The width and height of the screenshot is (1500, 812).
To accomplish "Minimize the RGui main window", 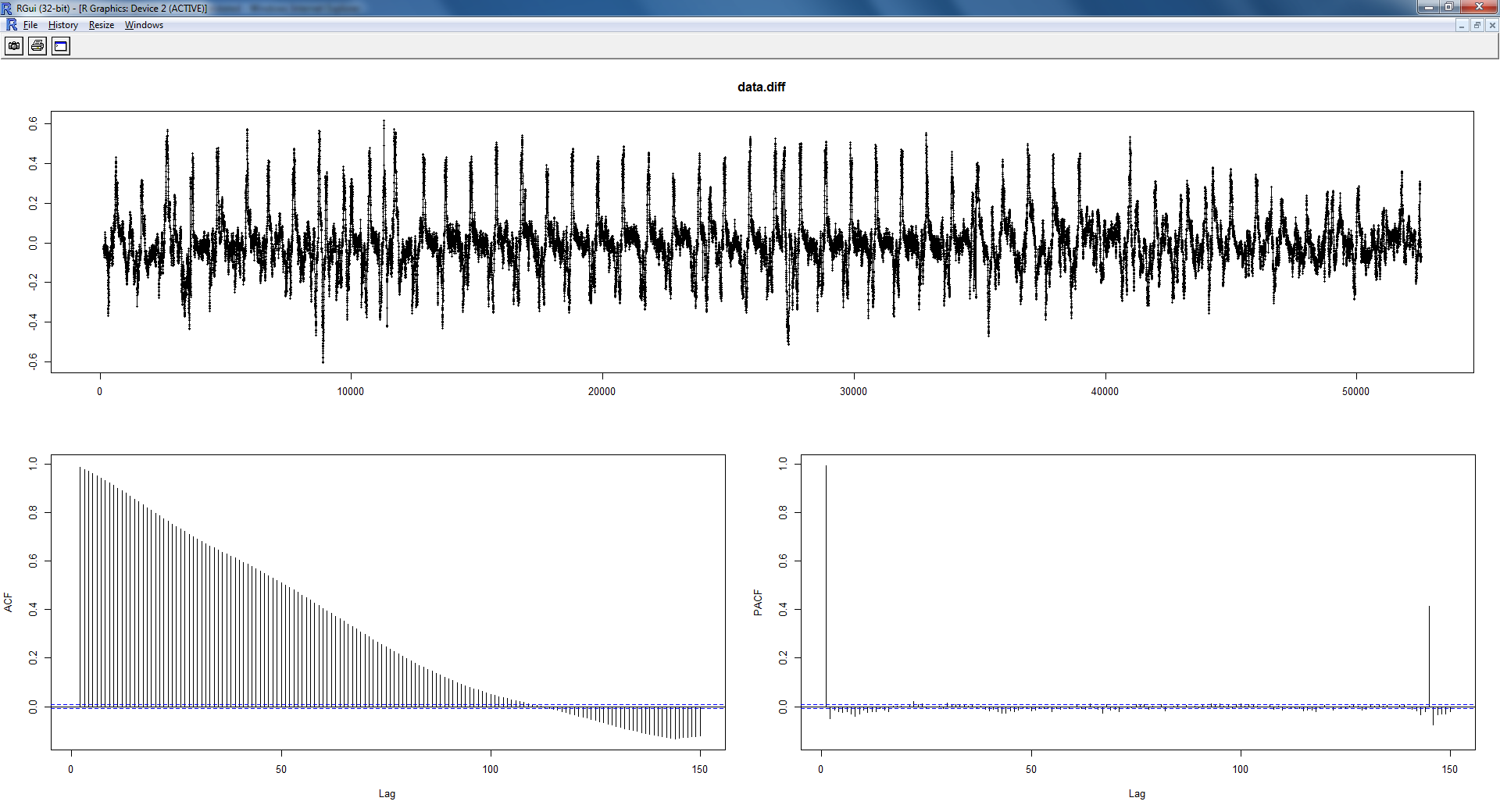I will click(x=1428, y=7).
